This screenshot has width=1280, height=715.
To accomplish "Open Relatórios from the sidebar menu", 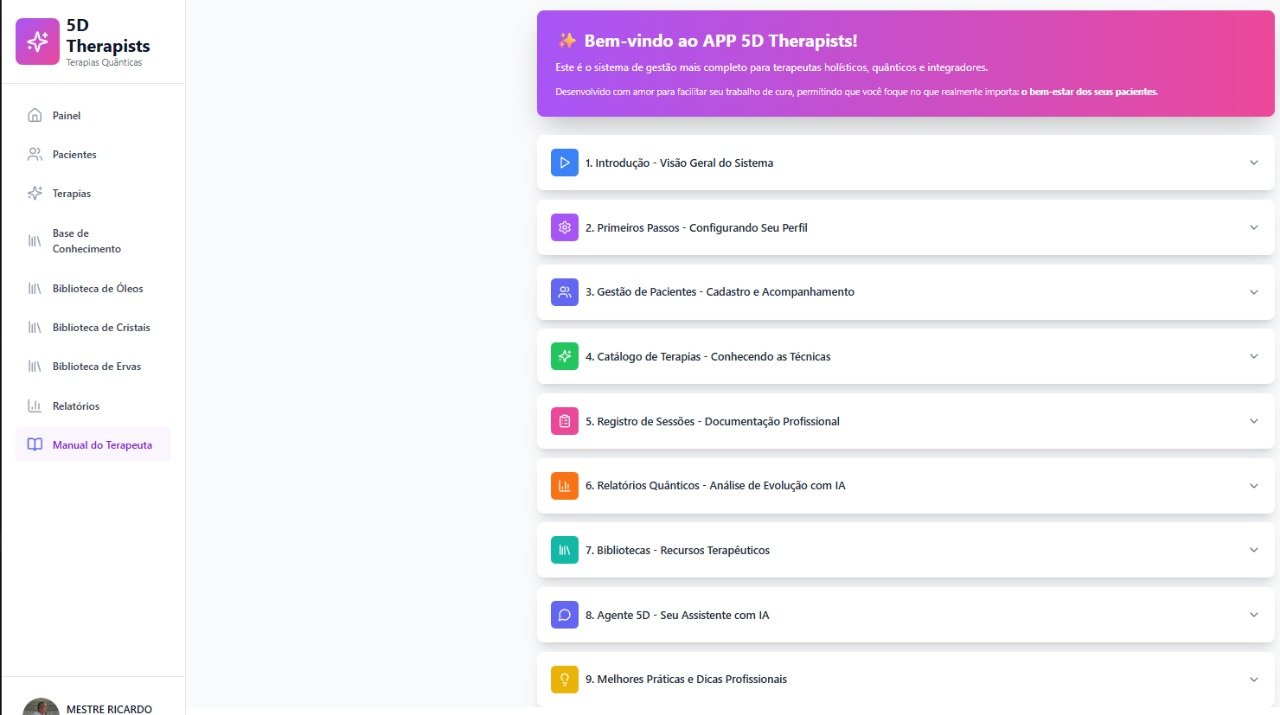I will point(76,406).
